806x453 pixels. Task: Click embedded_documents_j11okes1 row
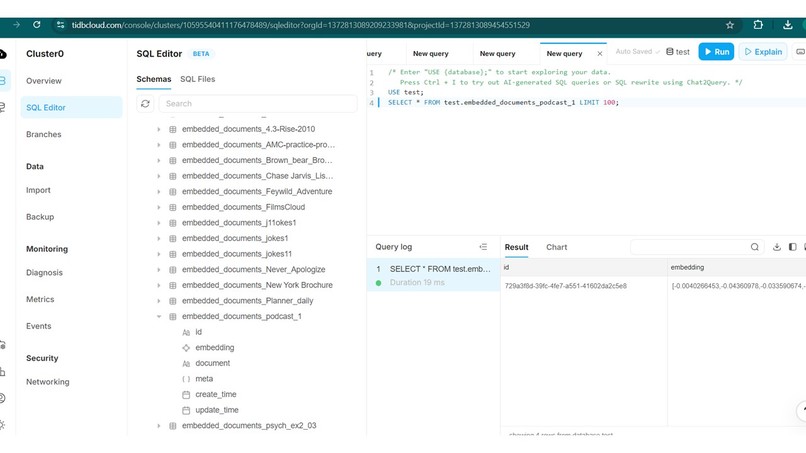pos(239,223)
